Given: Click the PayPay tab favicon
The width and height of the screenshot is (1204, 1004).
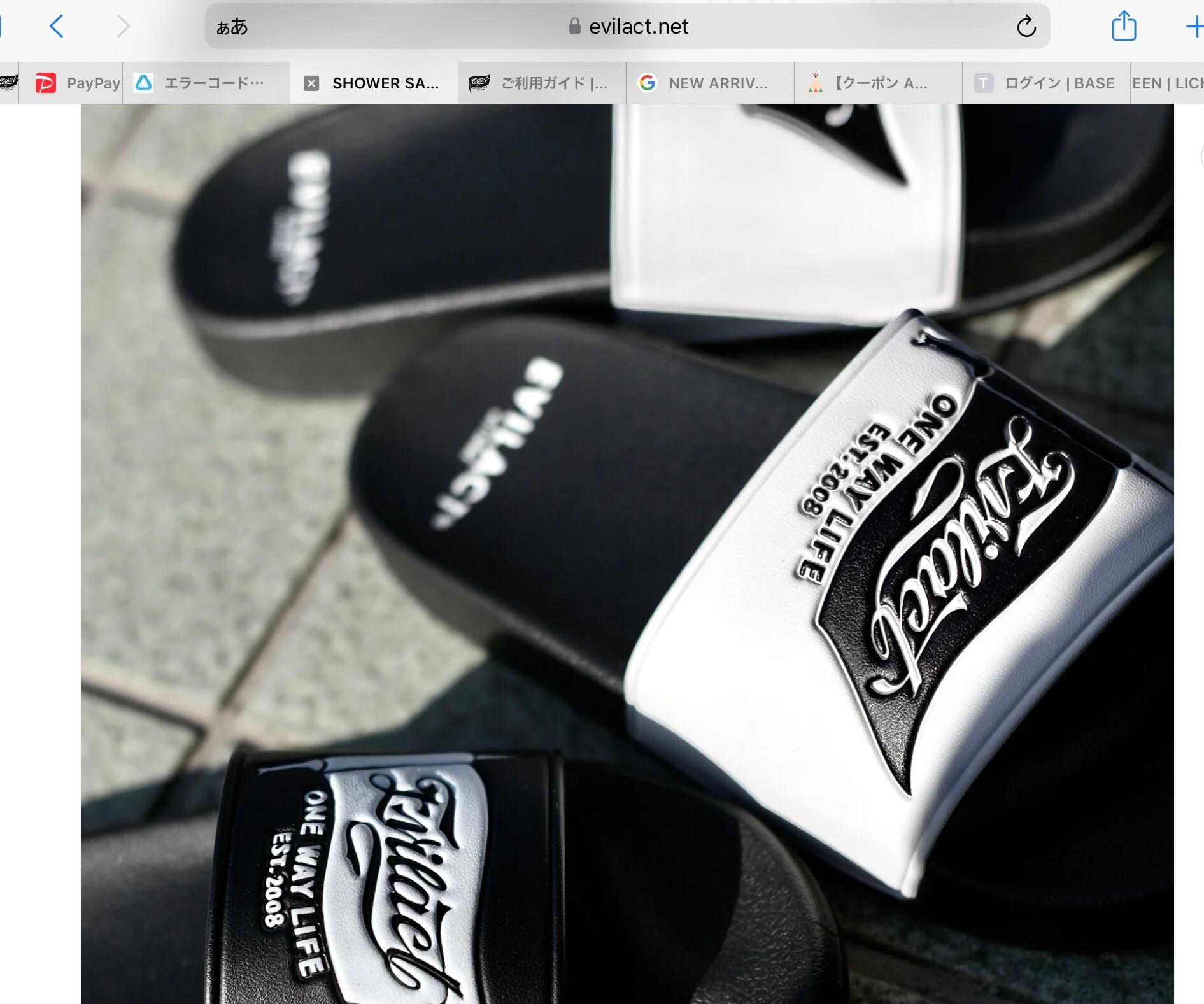Looking at the screenshot, I should click(46, 83).
